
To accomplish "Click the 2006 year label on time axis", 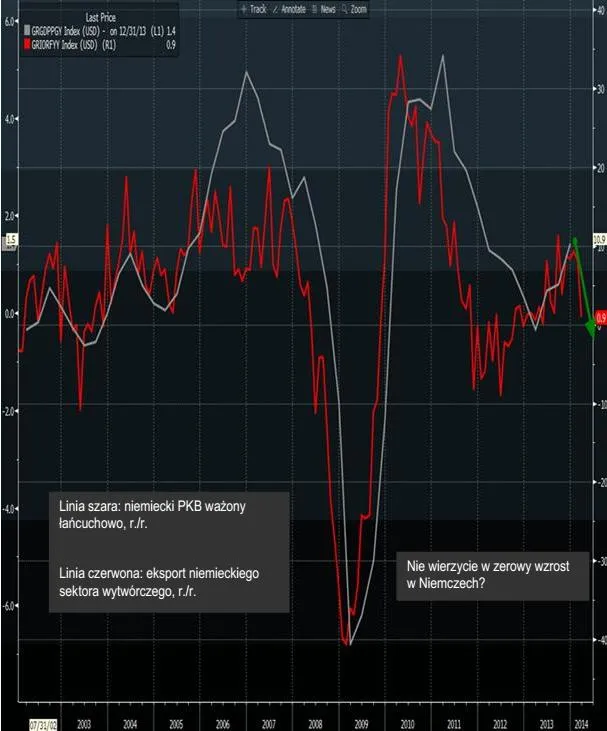I will 222,724.
